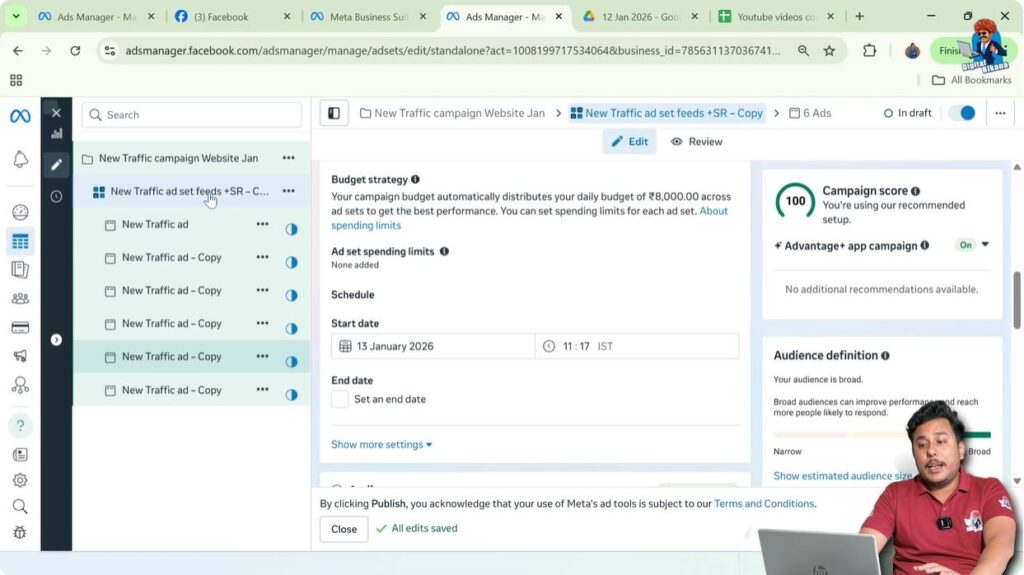Toggle status icon of first New Traffic ad

(291, 229)
